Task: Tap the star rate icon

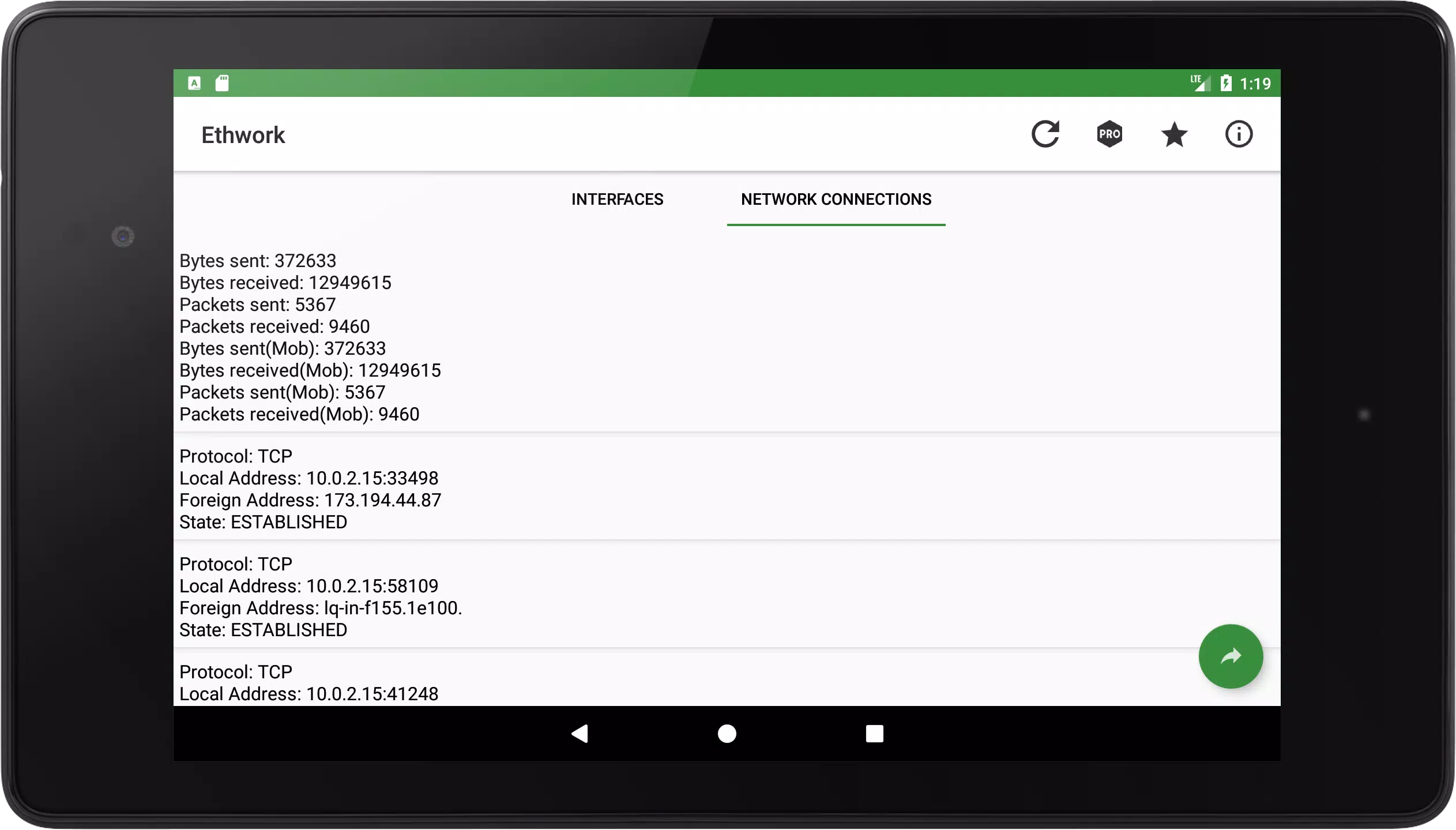Action: tap(1174, 134)
